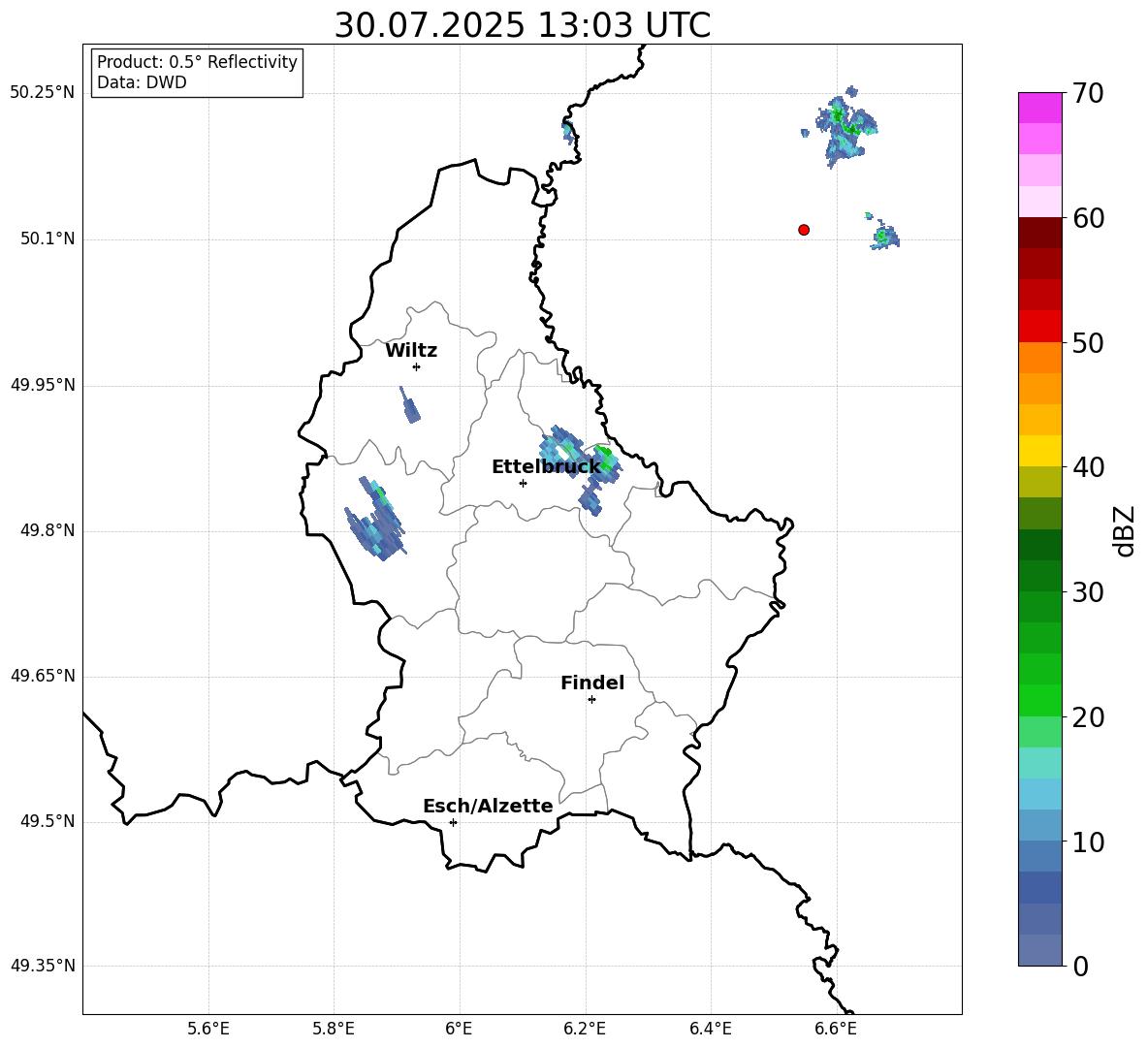Click the red radar location dot
Screen dimensions: 1148x1048
point(804,230)
